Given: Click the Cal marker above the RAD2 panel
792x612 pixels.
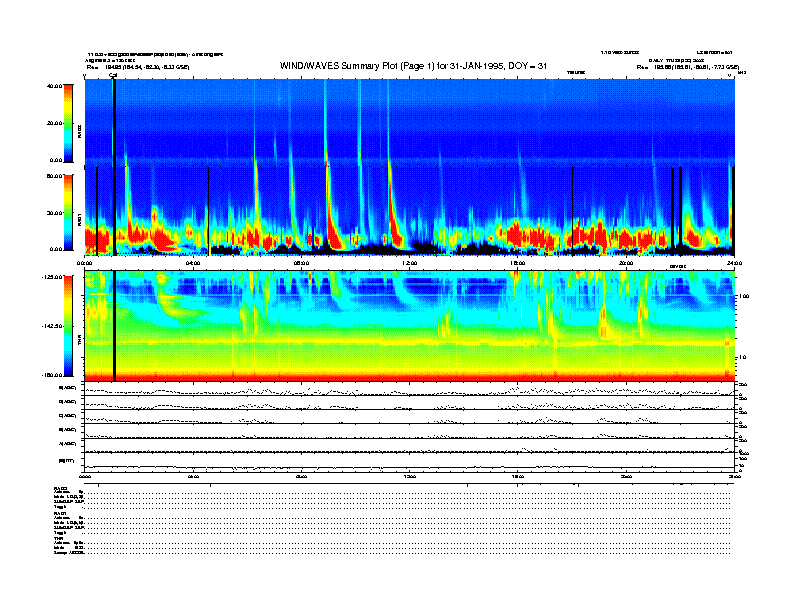Looking at the screenshot, I should (113, 75).
